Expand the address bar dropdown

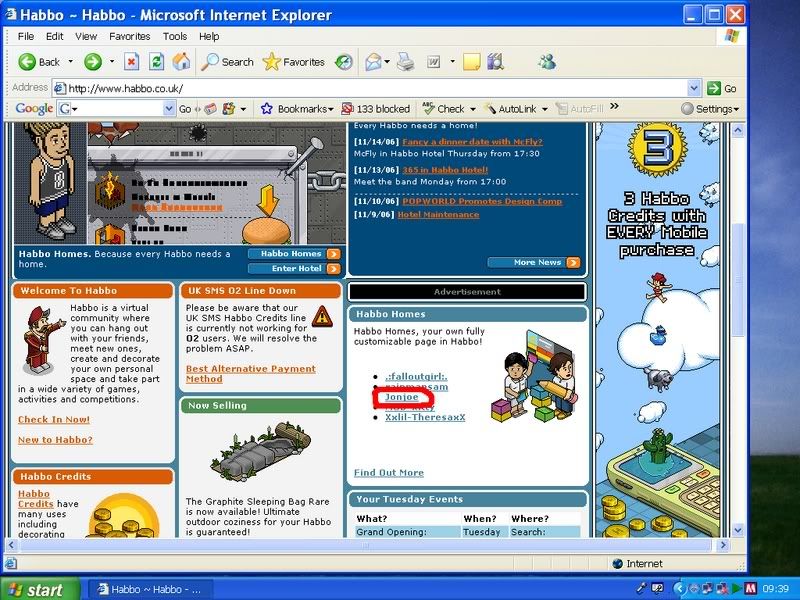click(694, 88)
